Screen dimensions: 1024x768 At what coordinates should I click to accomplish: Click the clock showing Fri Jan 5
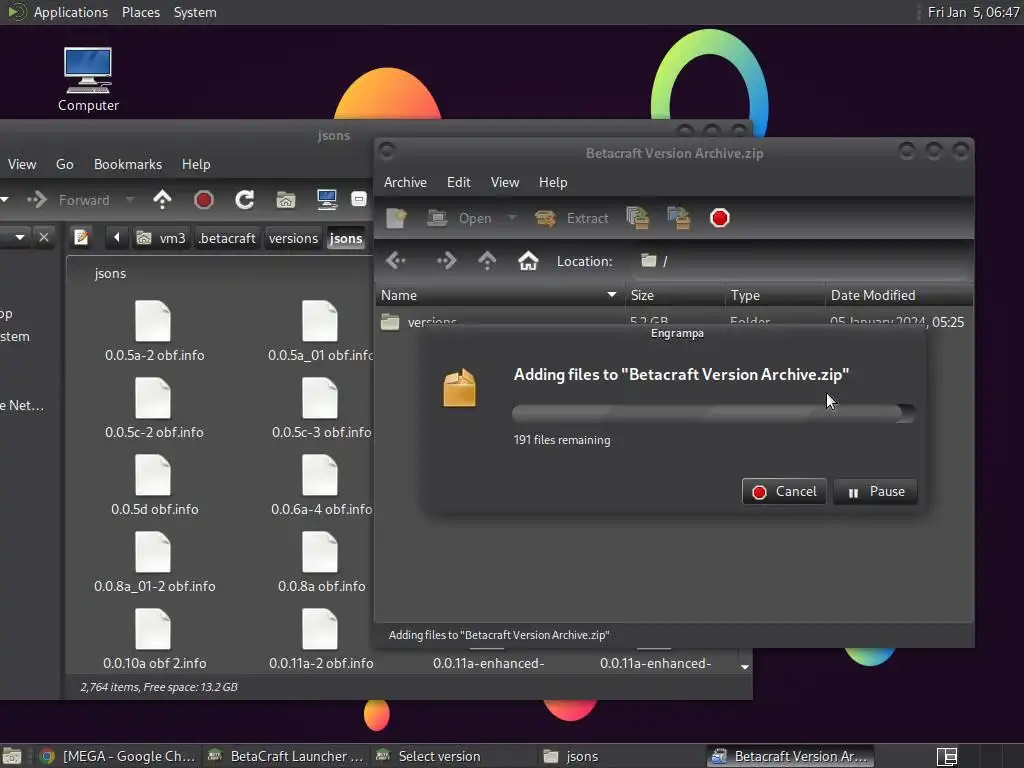pos(973,12)
